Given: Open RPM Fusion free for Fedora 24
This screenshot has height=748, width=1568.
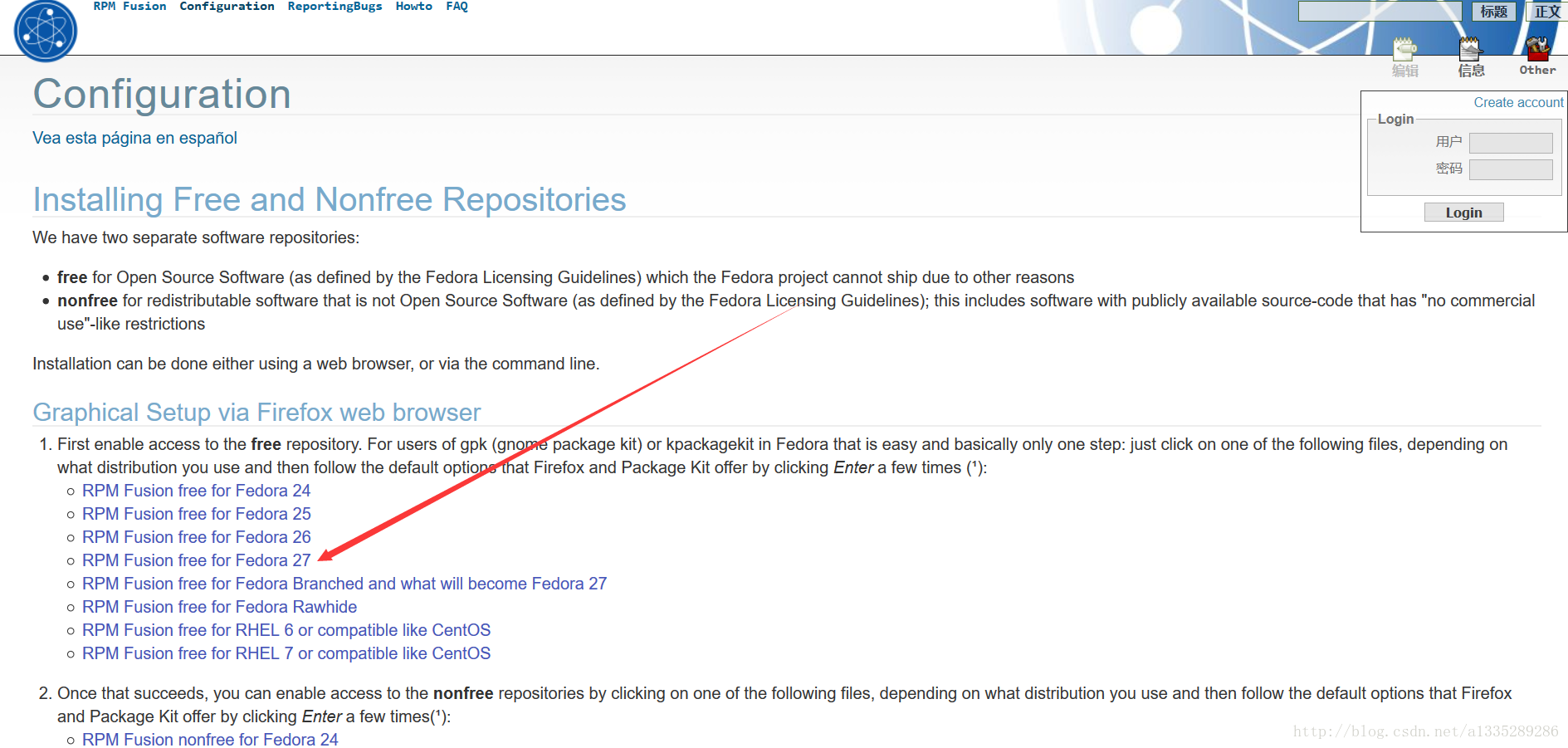Looking at the screenshot, I should point(196,491).
